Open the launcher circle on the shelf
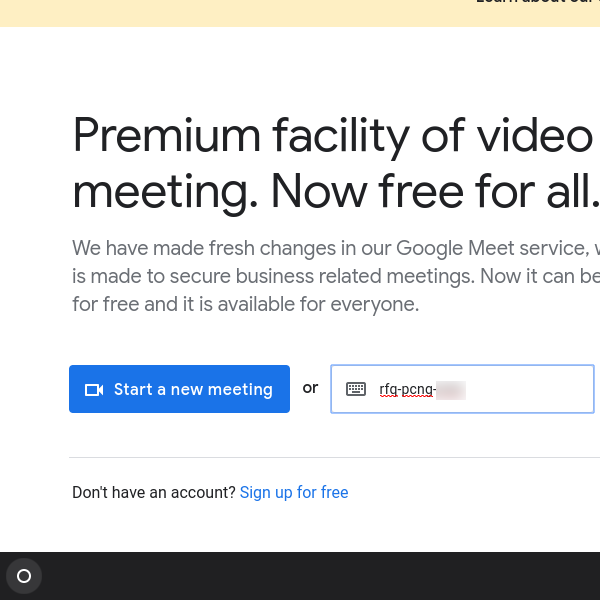This screenshot has width=600, height=600. (x=24, y=576)
